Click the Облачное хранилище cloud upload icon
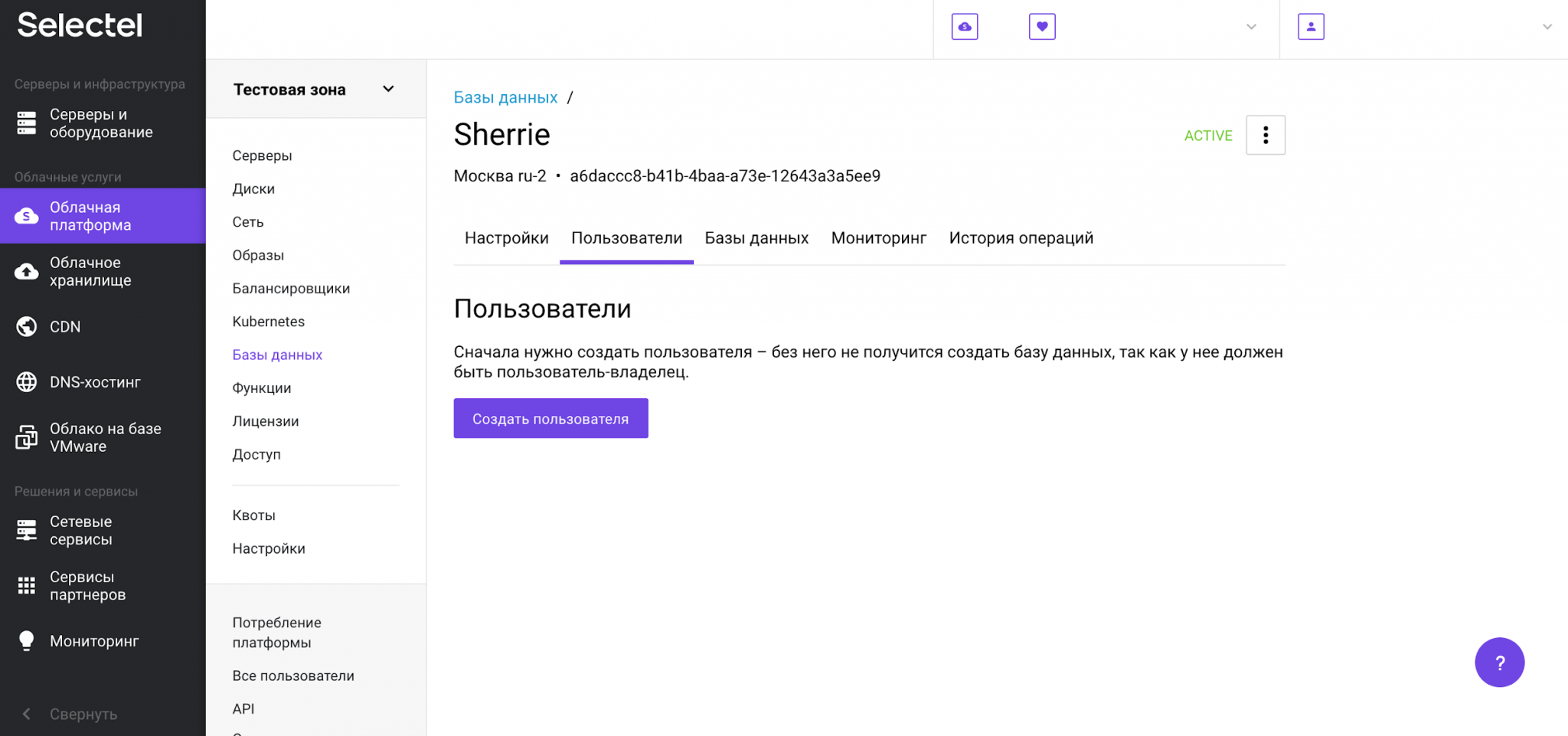The width and height of the screenshot is (1568, 736). pyautogui.click(x=27, y=272)
